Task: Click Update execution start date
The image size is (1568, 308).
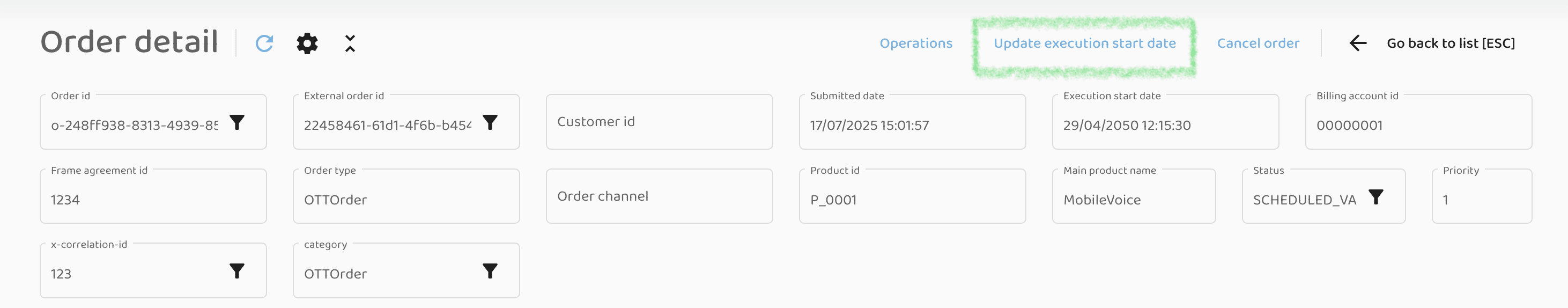Action: point(1085,43)
